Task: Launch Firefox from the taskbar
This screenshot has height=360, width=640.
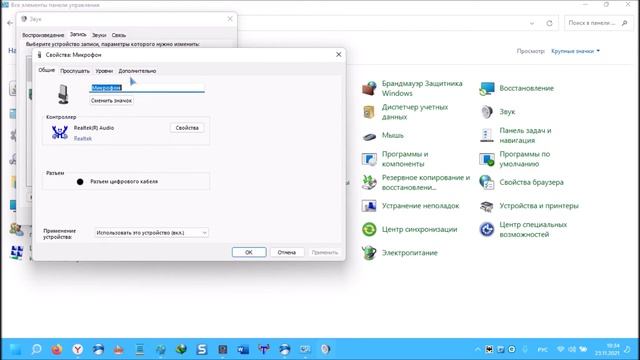Action: click(57, 349)
